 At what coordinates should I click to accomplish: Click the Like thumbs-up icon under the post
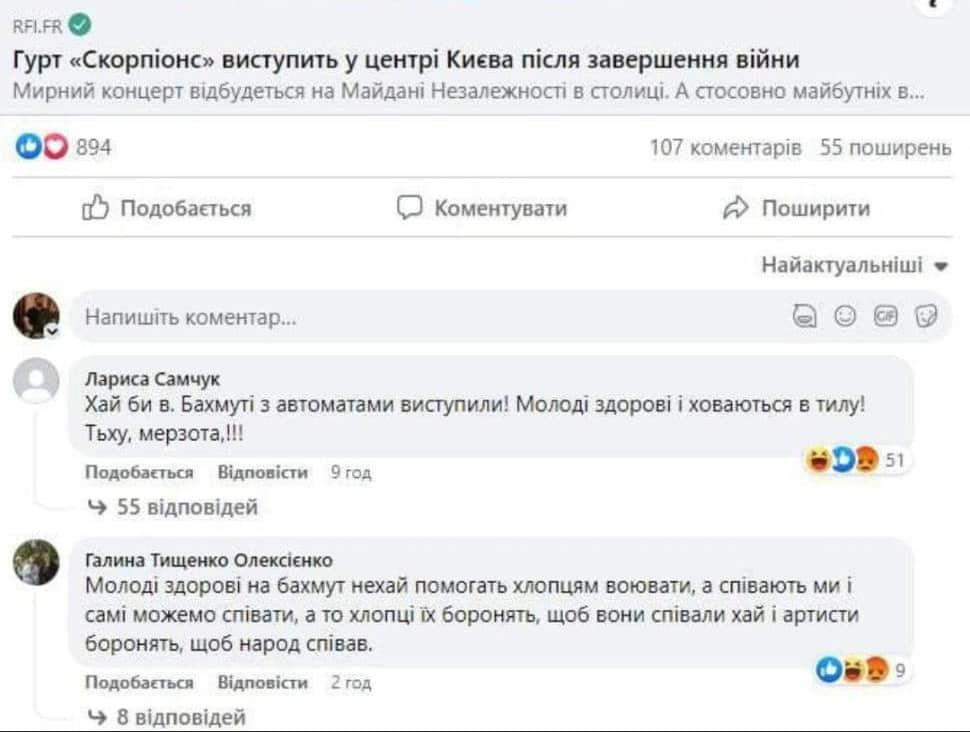coord(94,208)
